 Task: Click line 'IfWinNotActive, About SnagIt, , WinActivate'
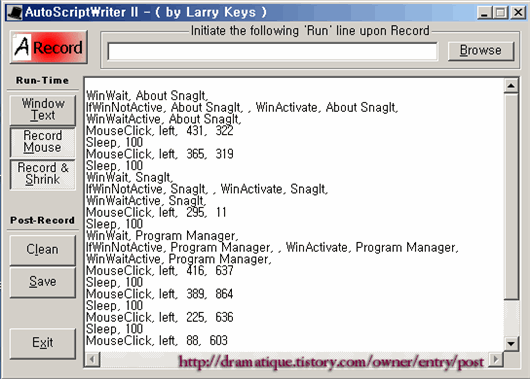pos(242,108)
